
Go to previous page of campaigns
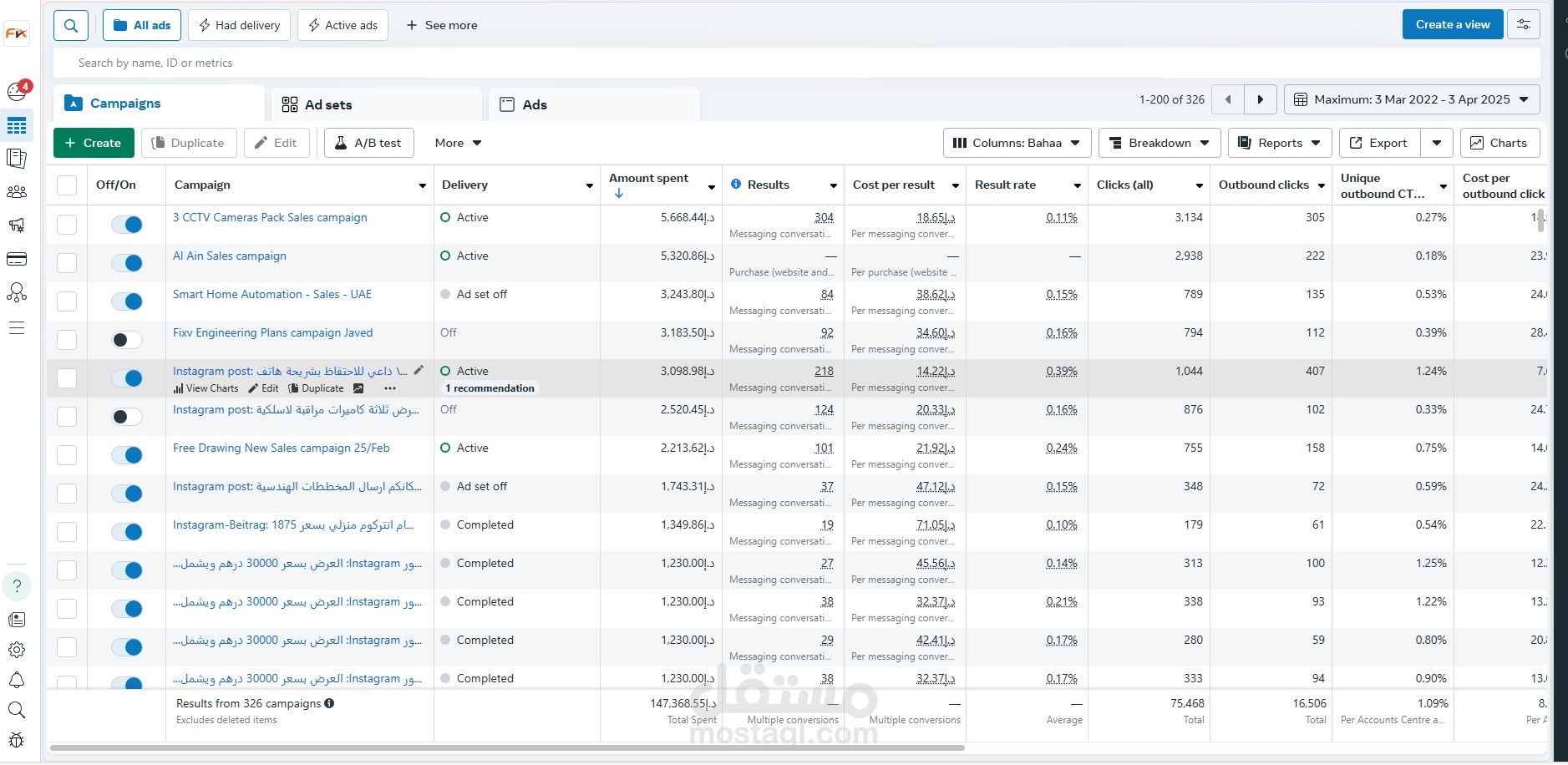(x=1228, y=99)
